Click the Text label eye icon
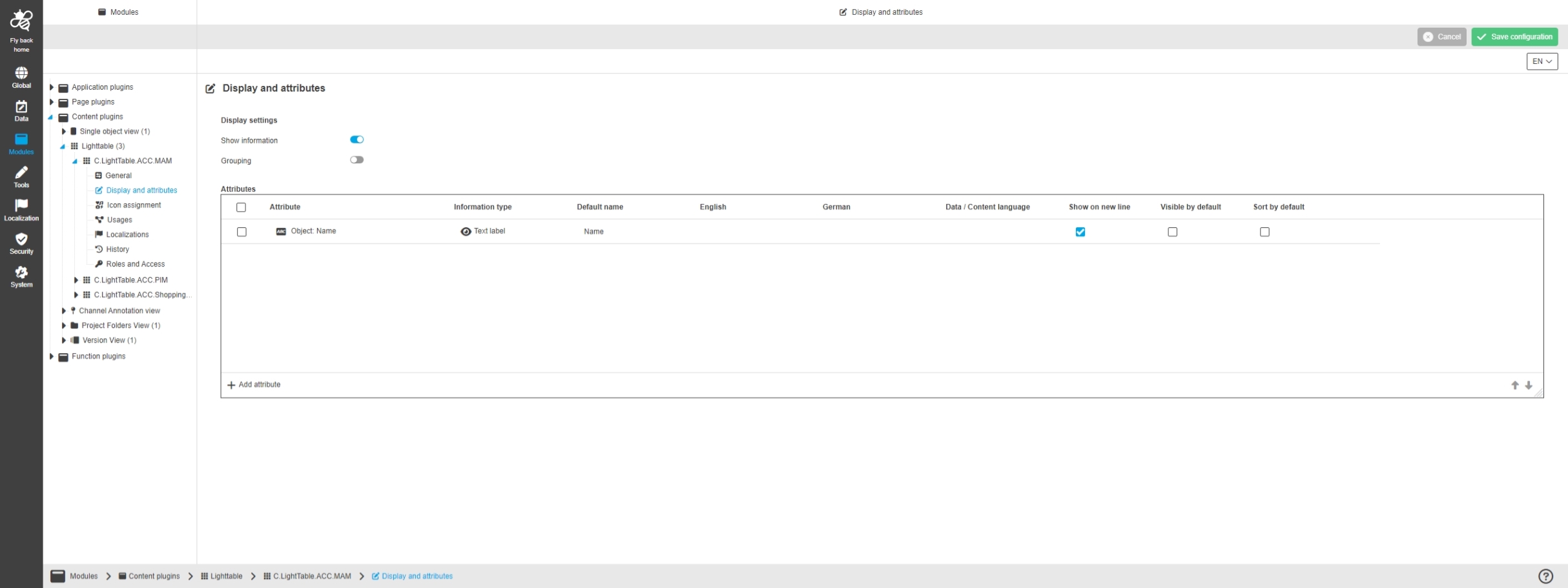1568x588 pixels. coord(466,231)
